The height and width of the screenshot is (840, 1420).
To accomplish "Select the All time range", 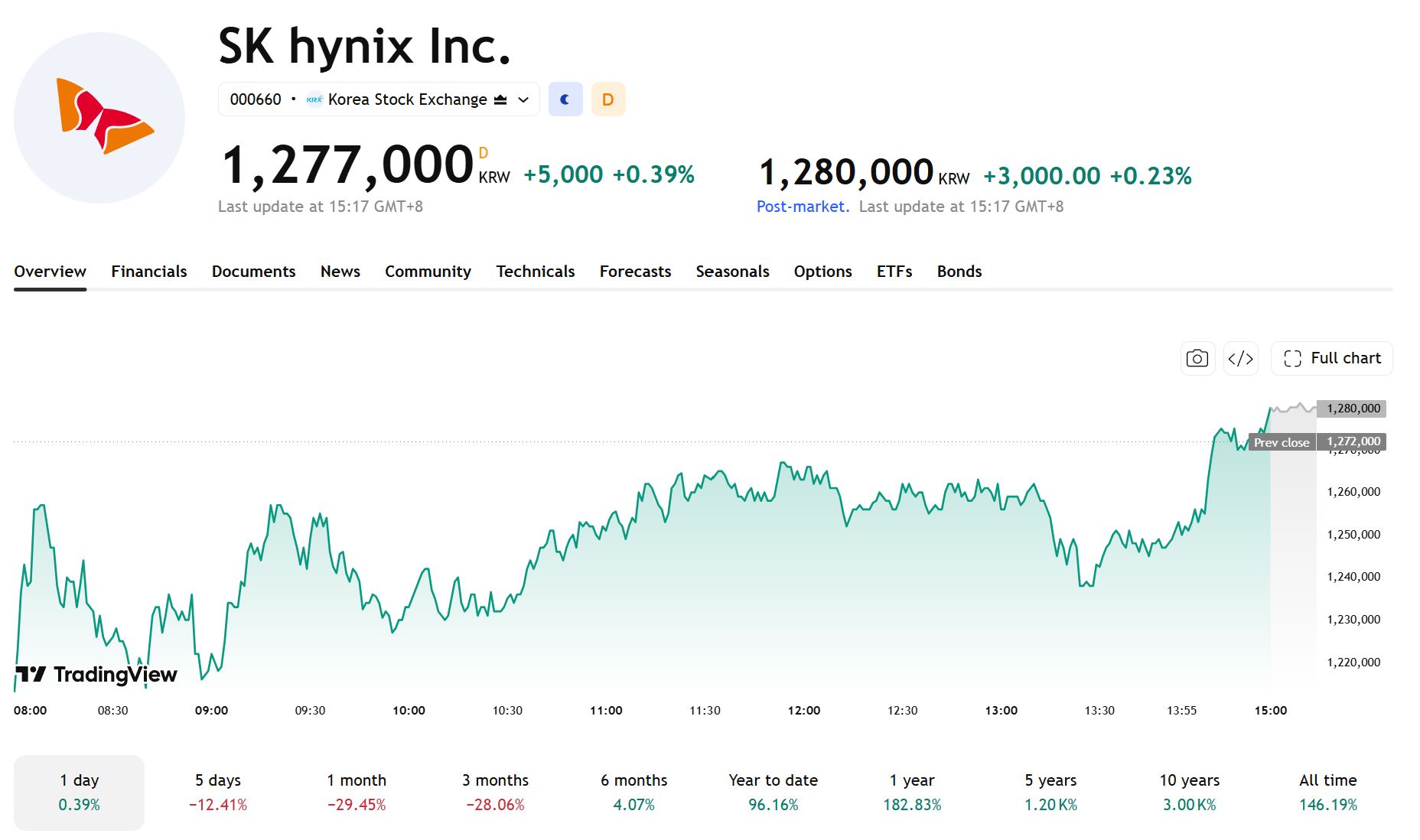I will (x=1328, y=793).
